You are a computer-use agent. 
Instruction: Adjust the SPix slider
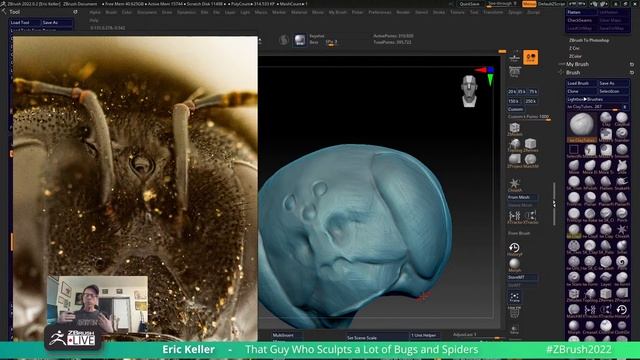331,42
